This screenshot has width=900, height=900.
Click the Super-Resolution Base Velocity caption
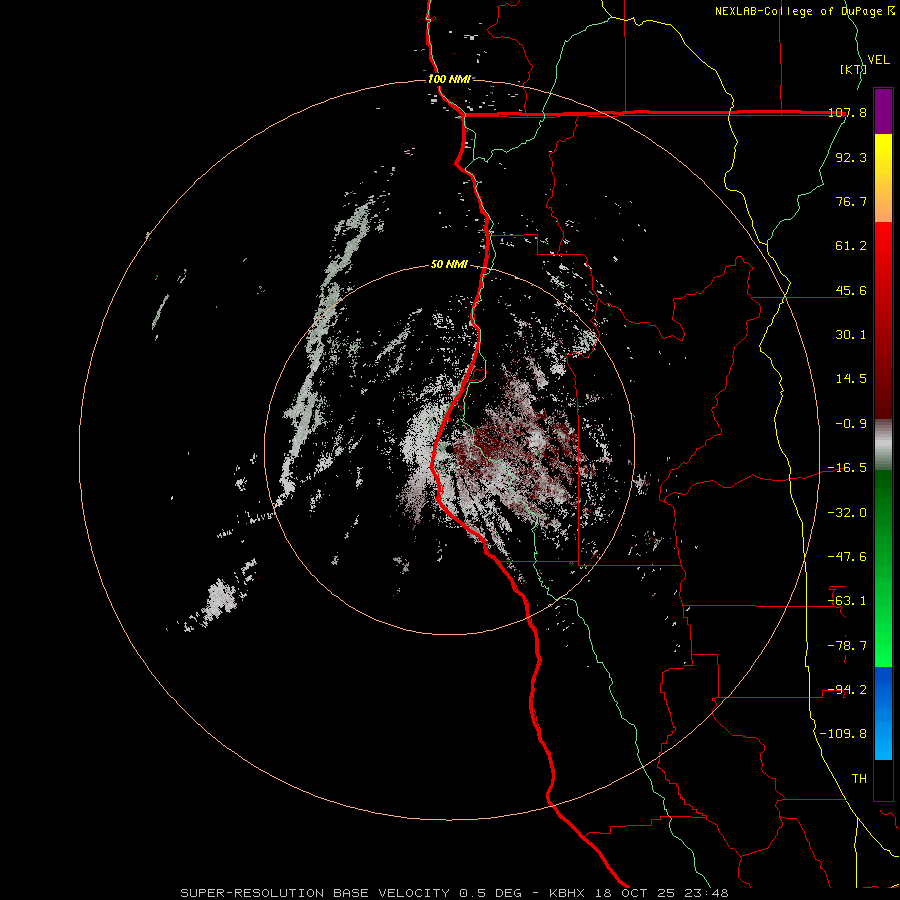click(455, 893)
